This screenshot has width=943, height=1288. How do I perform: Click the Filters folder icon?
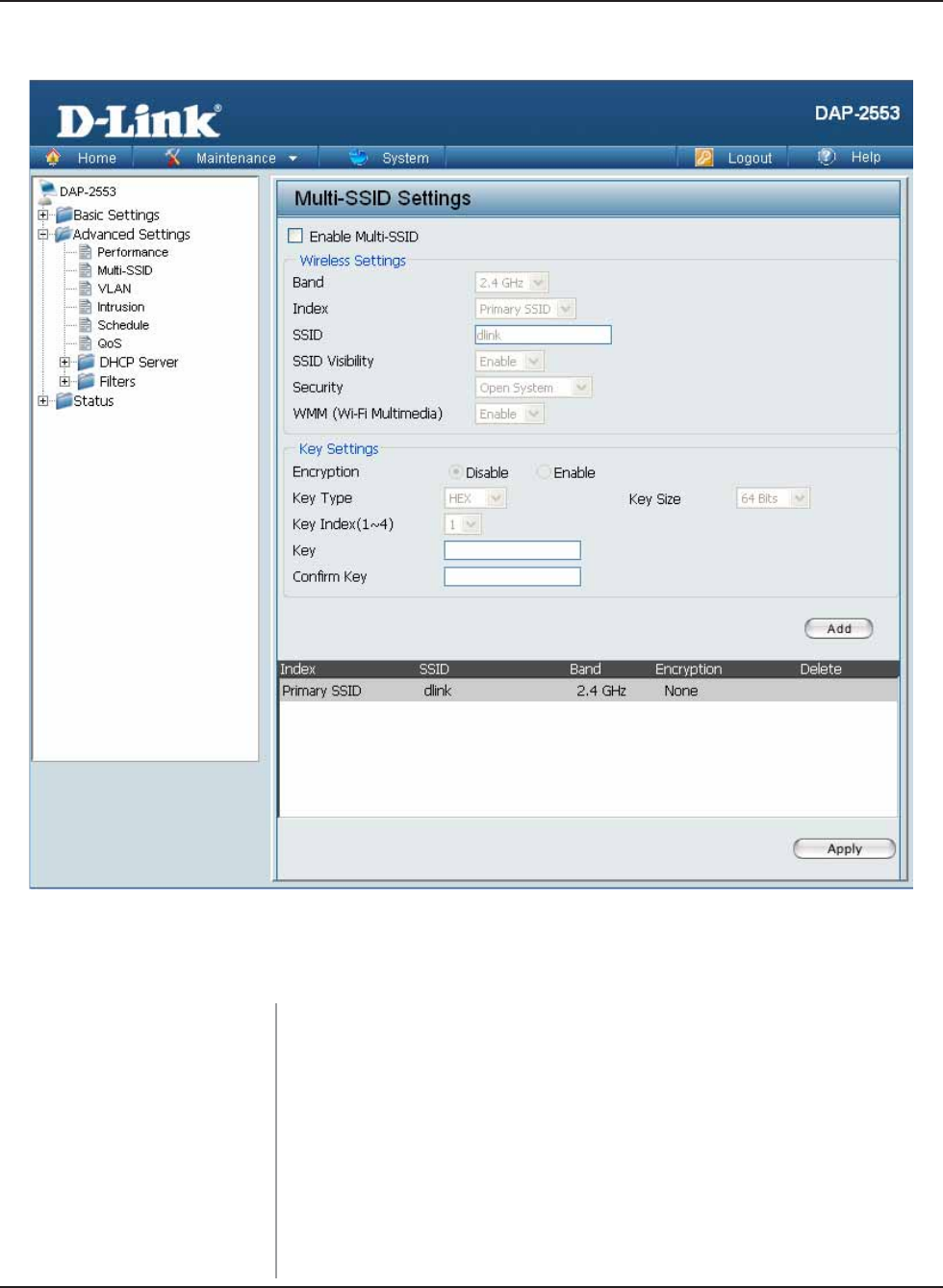[87, 381]
